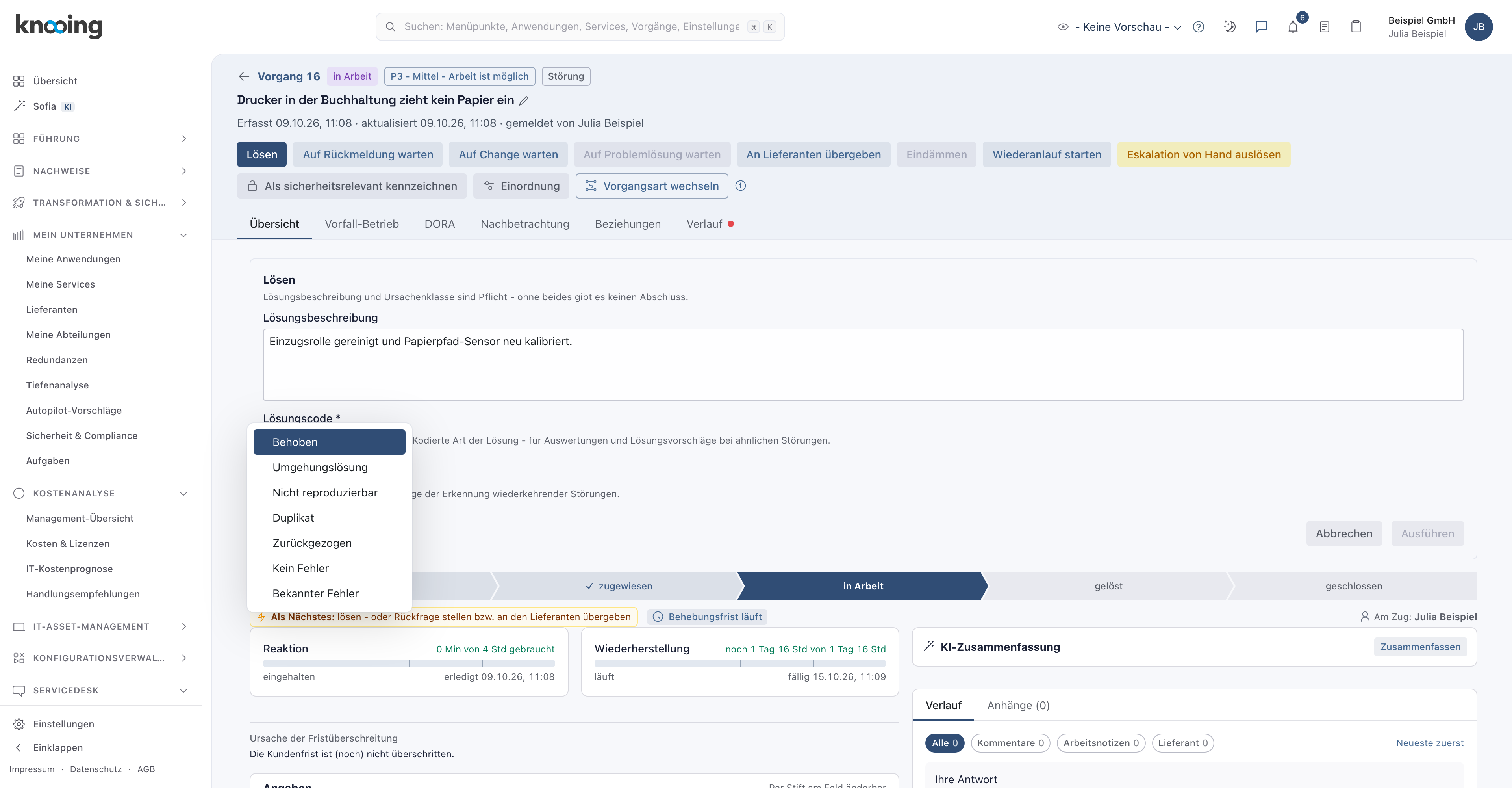Expand the IT-ASSET-MANAGEMENT section
Screen dimensions: 1512x788
click(x=101, y=626)
